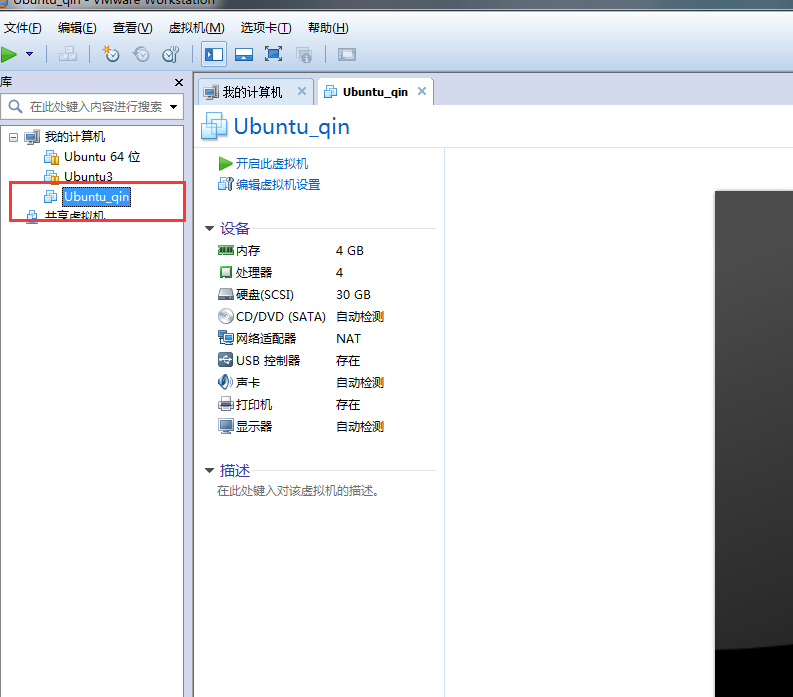Collapse the 设备 section
The width and height of the screenshot is (793, 697).
(209, 228)
